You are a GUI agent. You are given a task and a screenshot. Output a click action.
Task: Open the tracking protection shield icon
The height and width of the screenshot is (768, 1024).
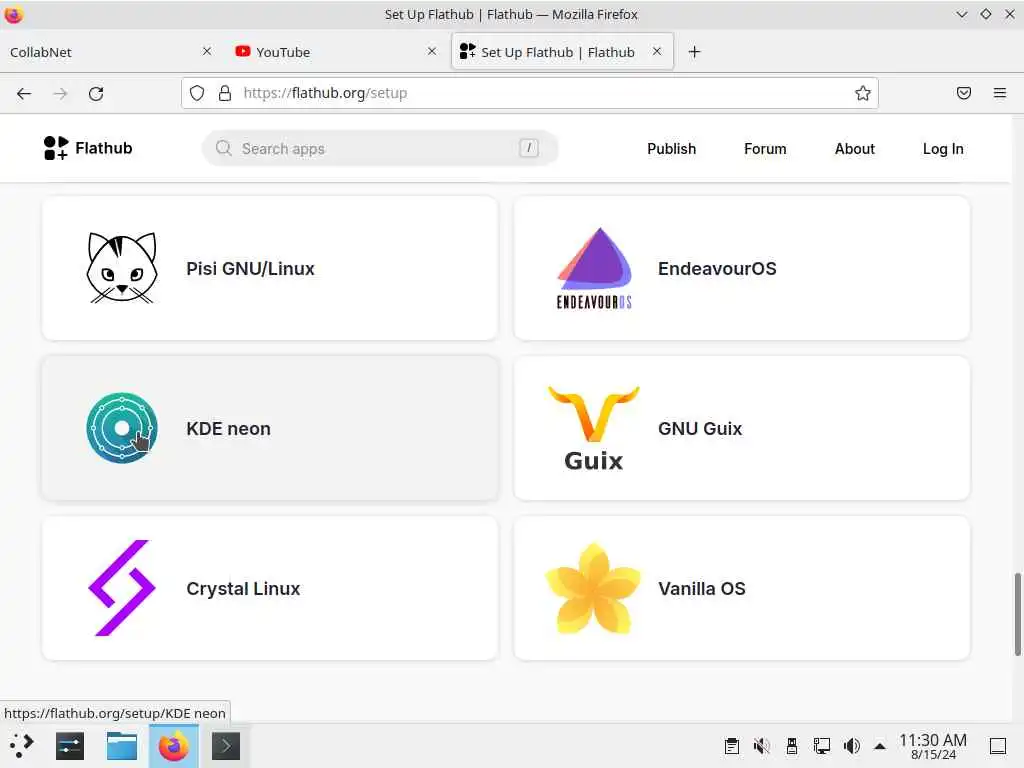pos(197,93)
